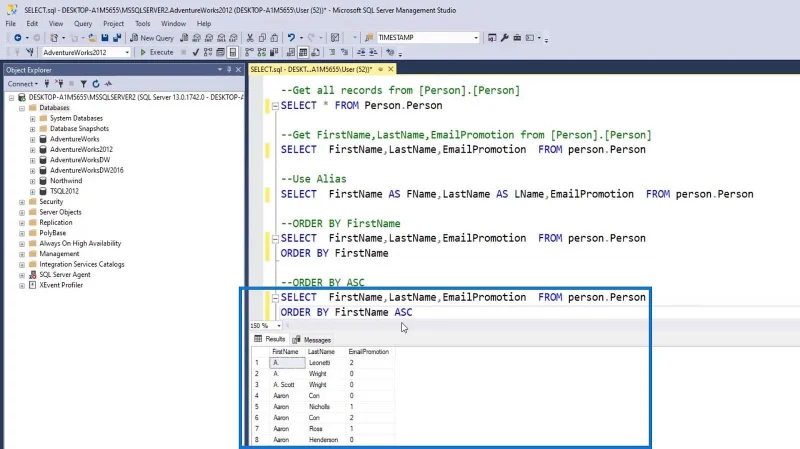This screenshot has width=800, height=449.
Task: Click the Save All icon
Action: pyautogui.click(x=117, y=38)
